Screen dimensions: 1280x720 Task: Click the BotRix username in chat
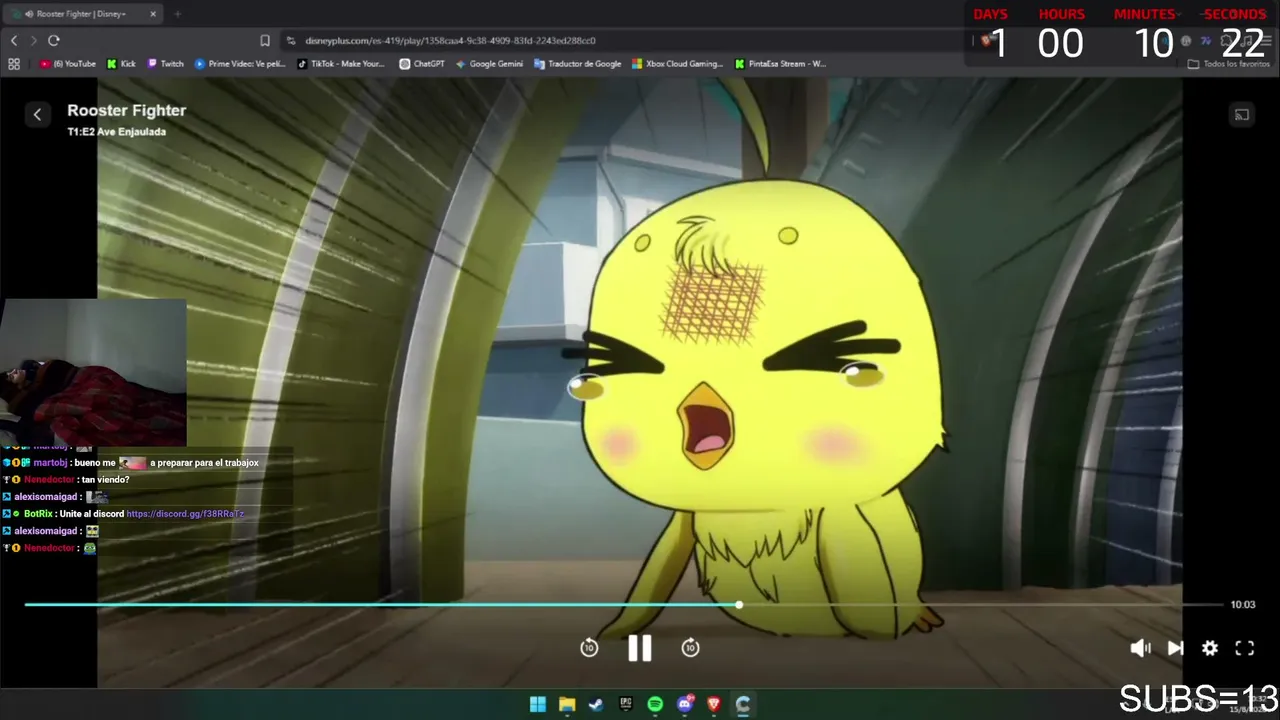[x=38, y=514]
